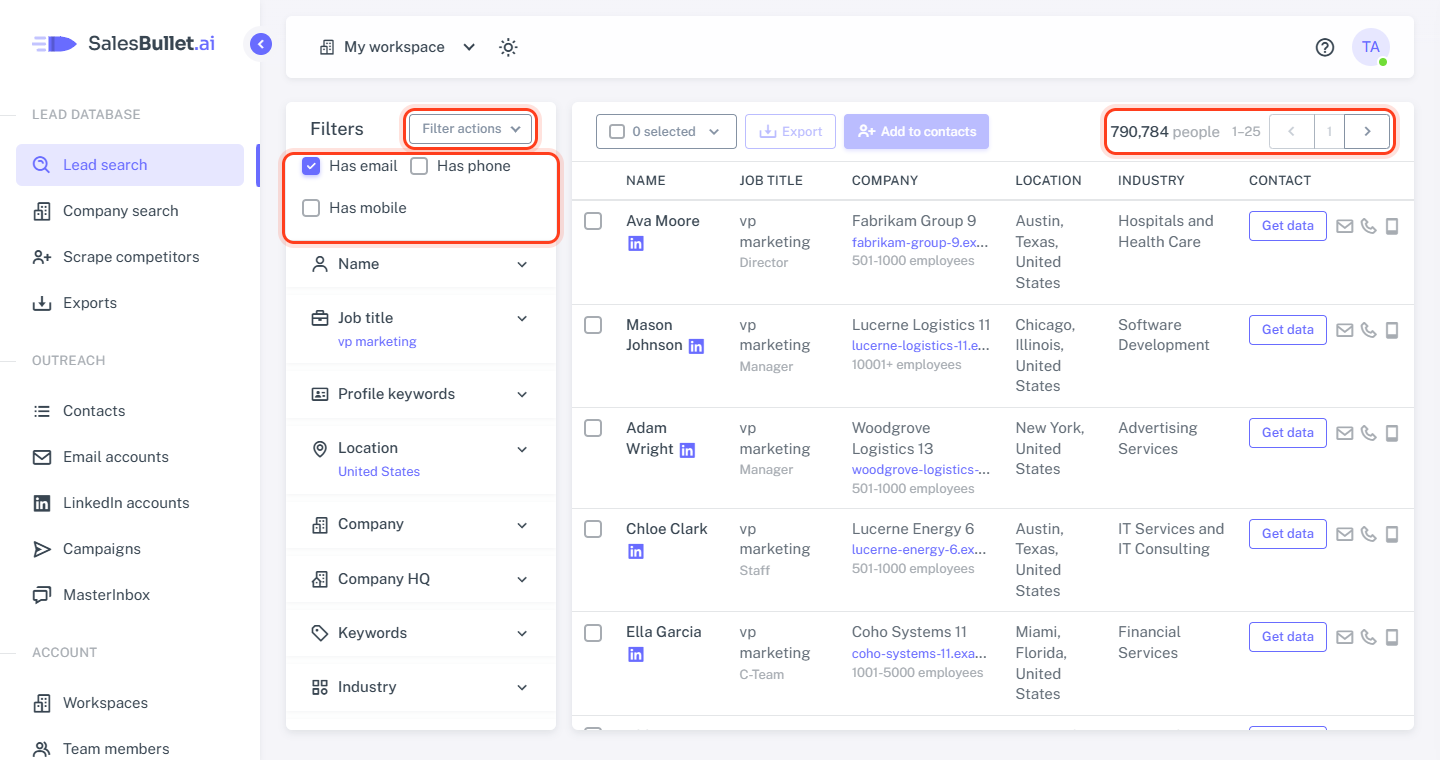Image resolution: width=1440 pixels, height=760 pixels.
Task: Collapse the sidebar with the chevron button
Action: click(260, 44)
